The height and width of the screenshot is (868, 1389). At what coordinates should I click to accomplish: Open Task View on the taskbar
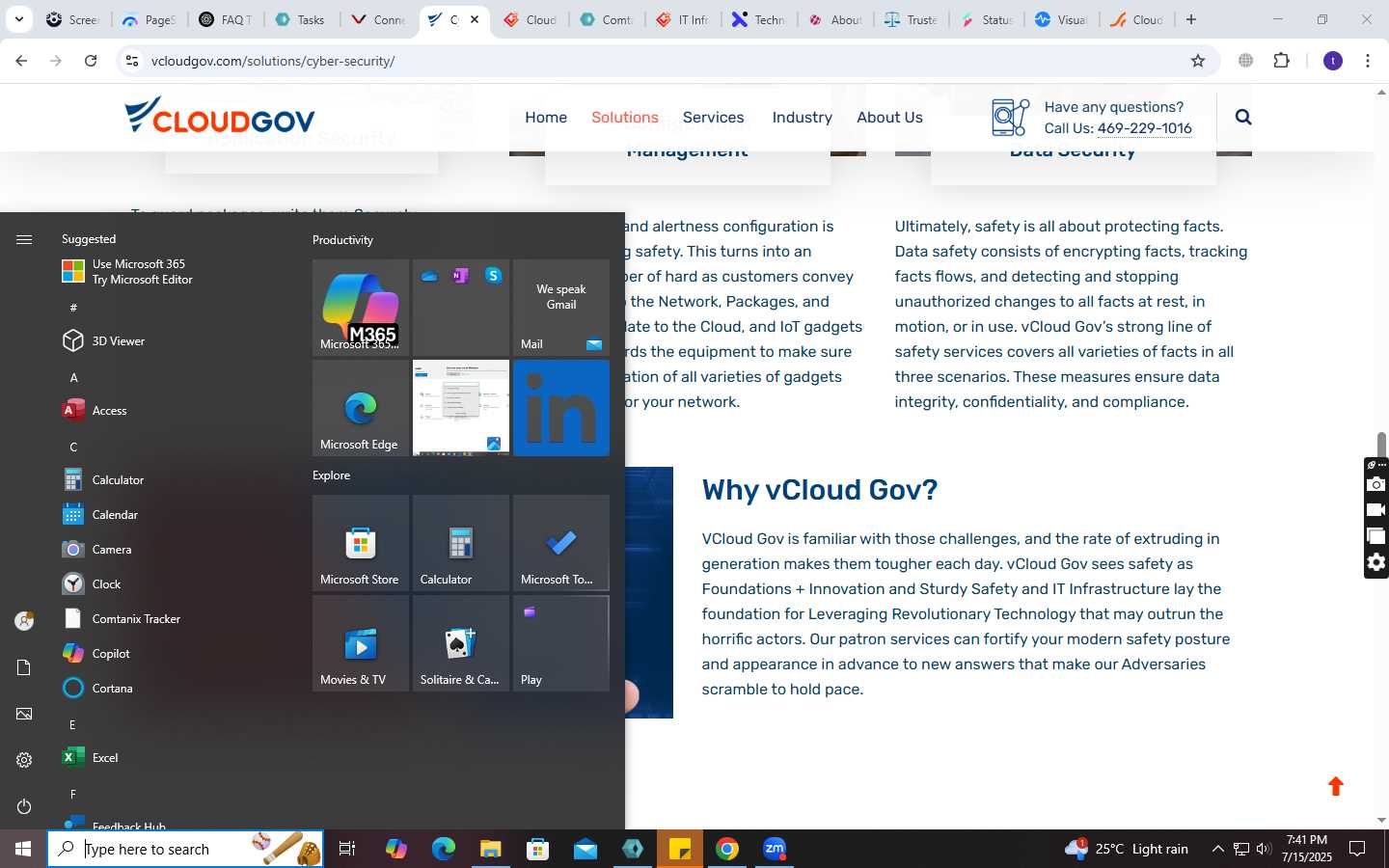coord(347,849)
